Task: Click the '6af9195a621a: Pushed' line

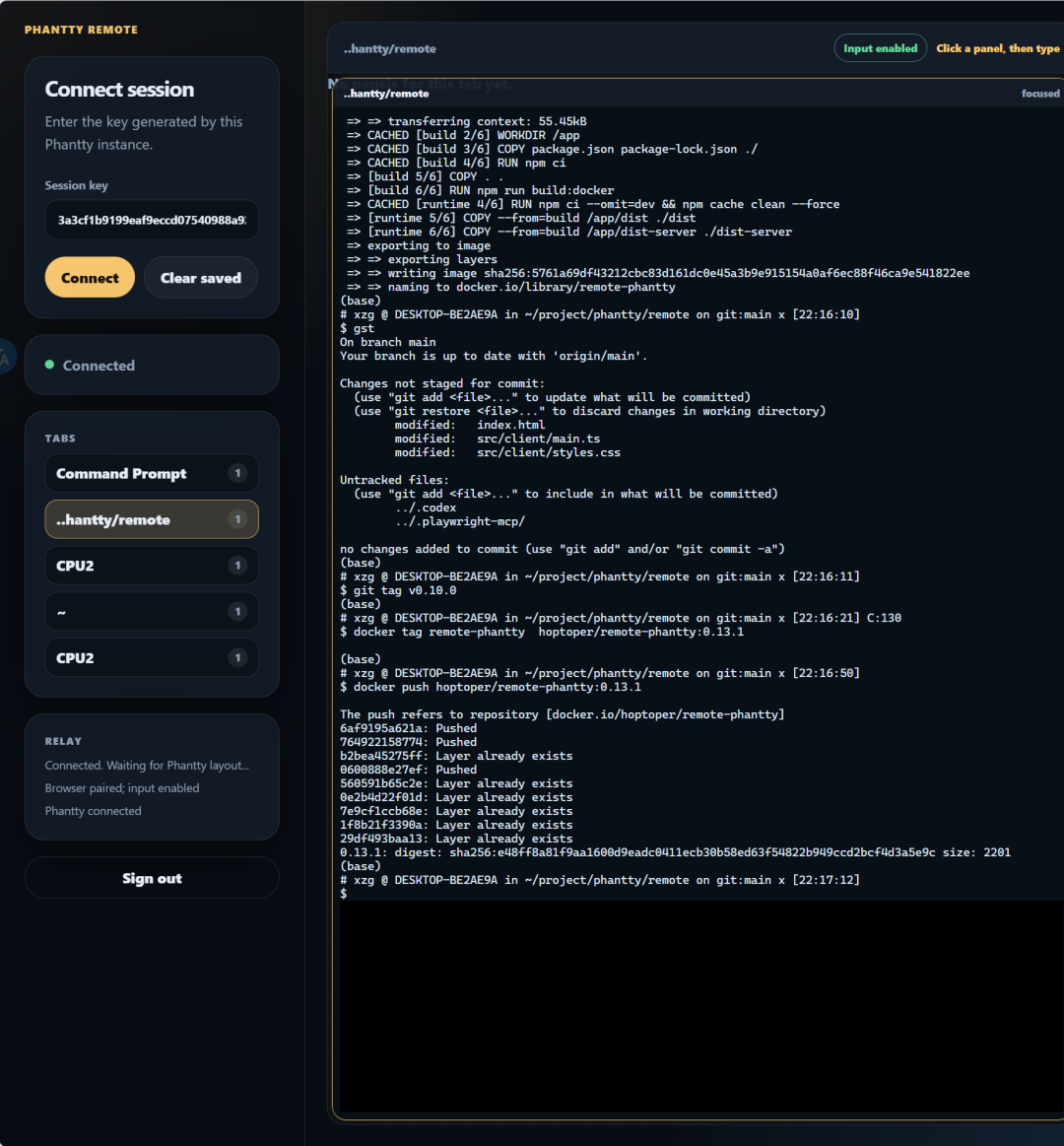Action: pos(408,728)
